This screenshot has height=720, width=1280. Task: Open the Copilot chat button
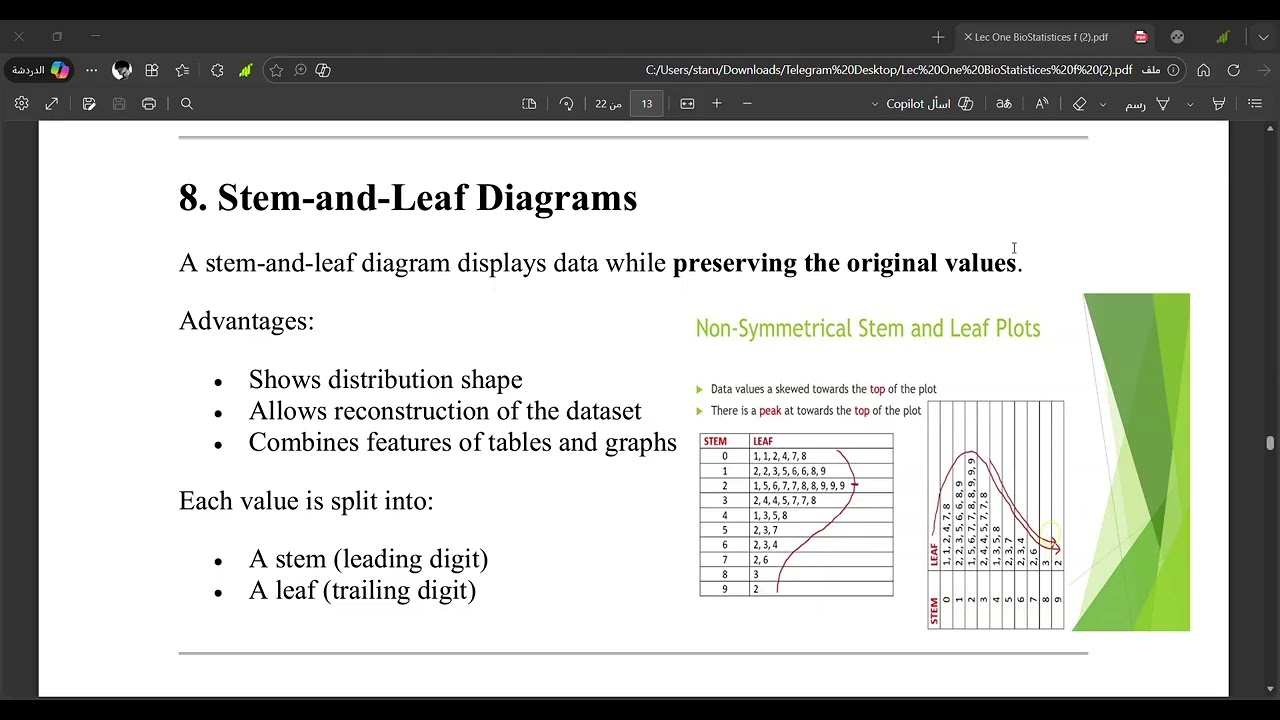pos(41,70)
